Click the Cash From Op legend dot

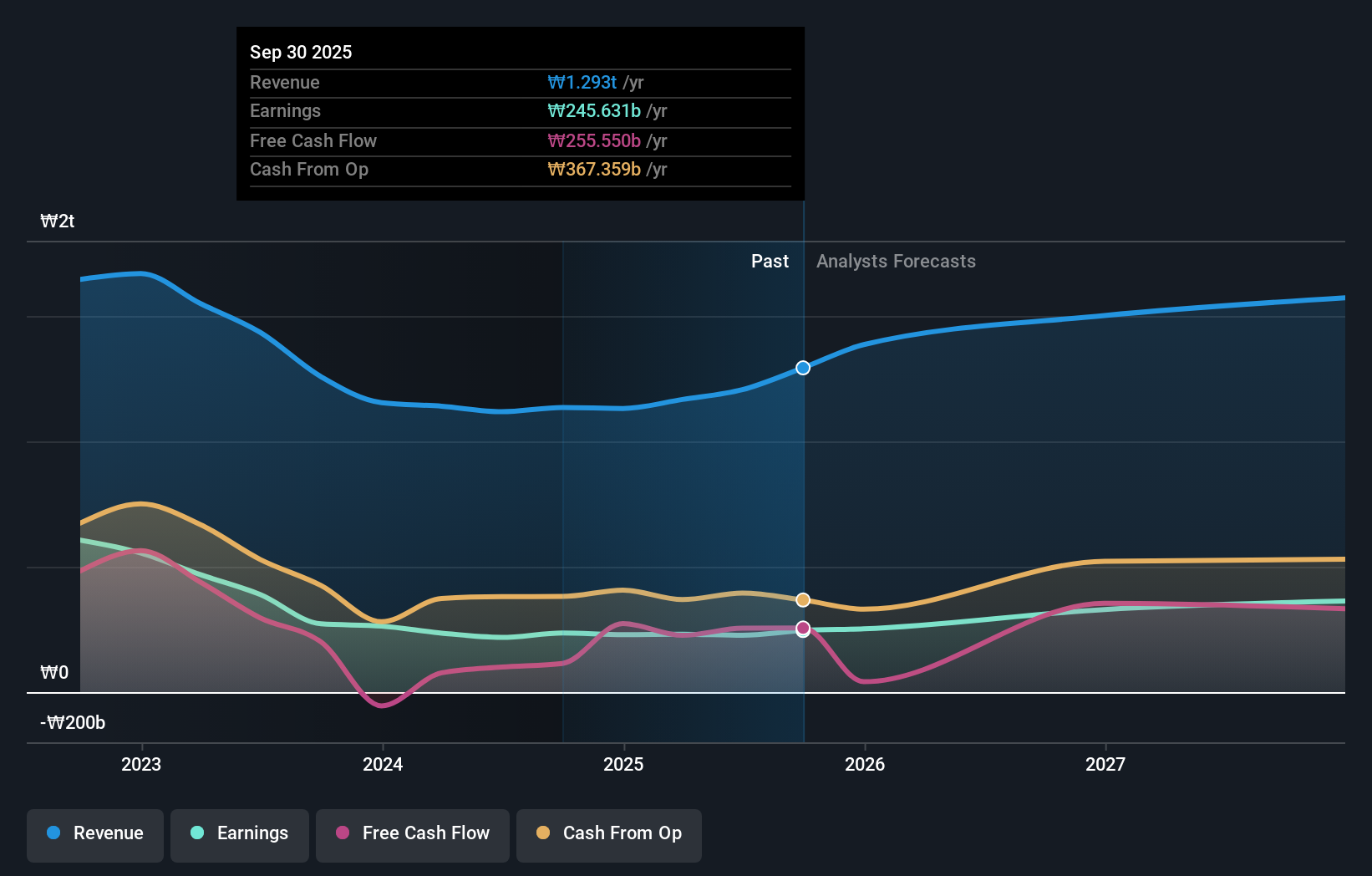[x=544, y=833]
